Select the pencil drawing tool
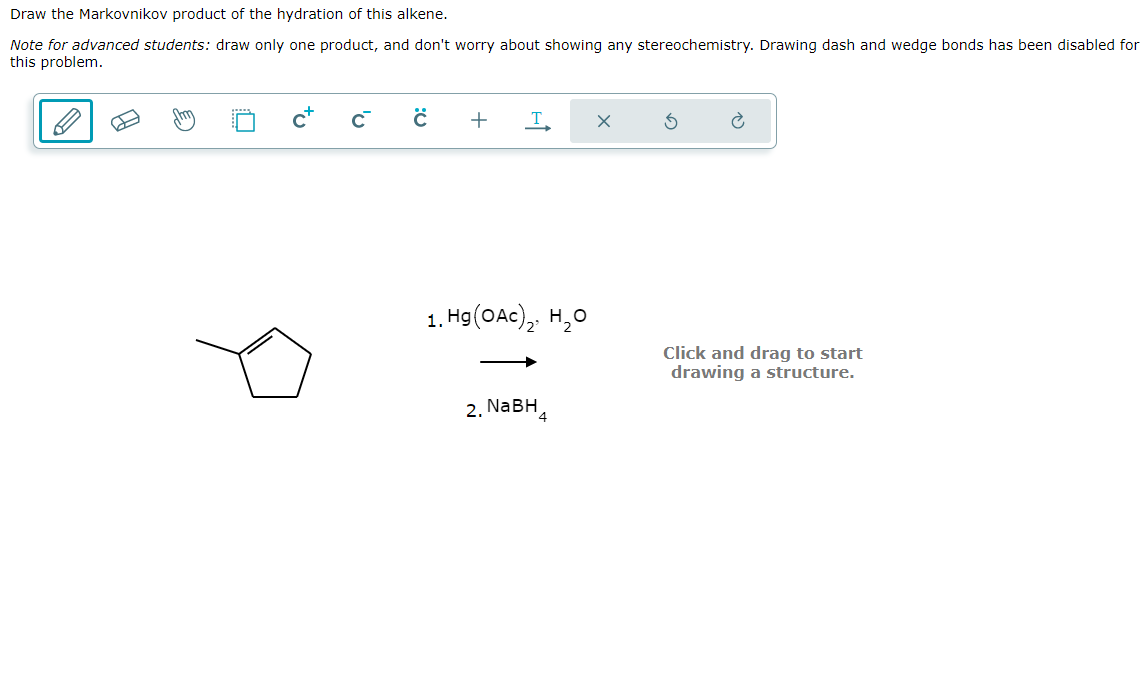This screenshot has height=683, width=1144. pos(65,120)
